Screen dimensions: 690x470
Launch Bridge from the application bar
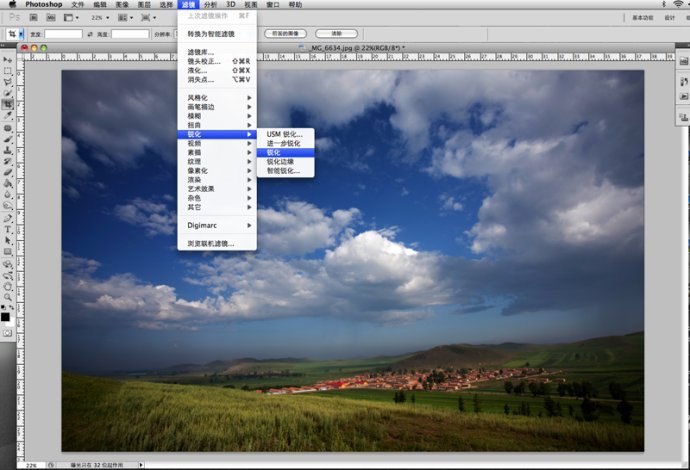tap(32, 17)
